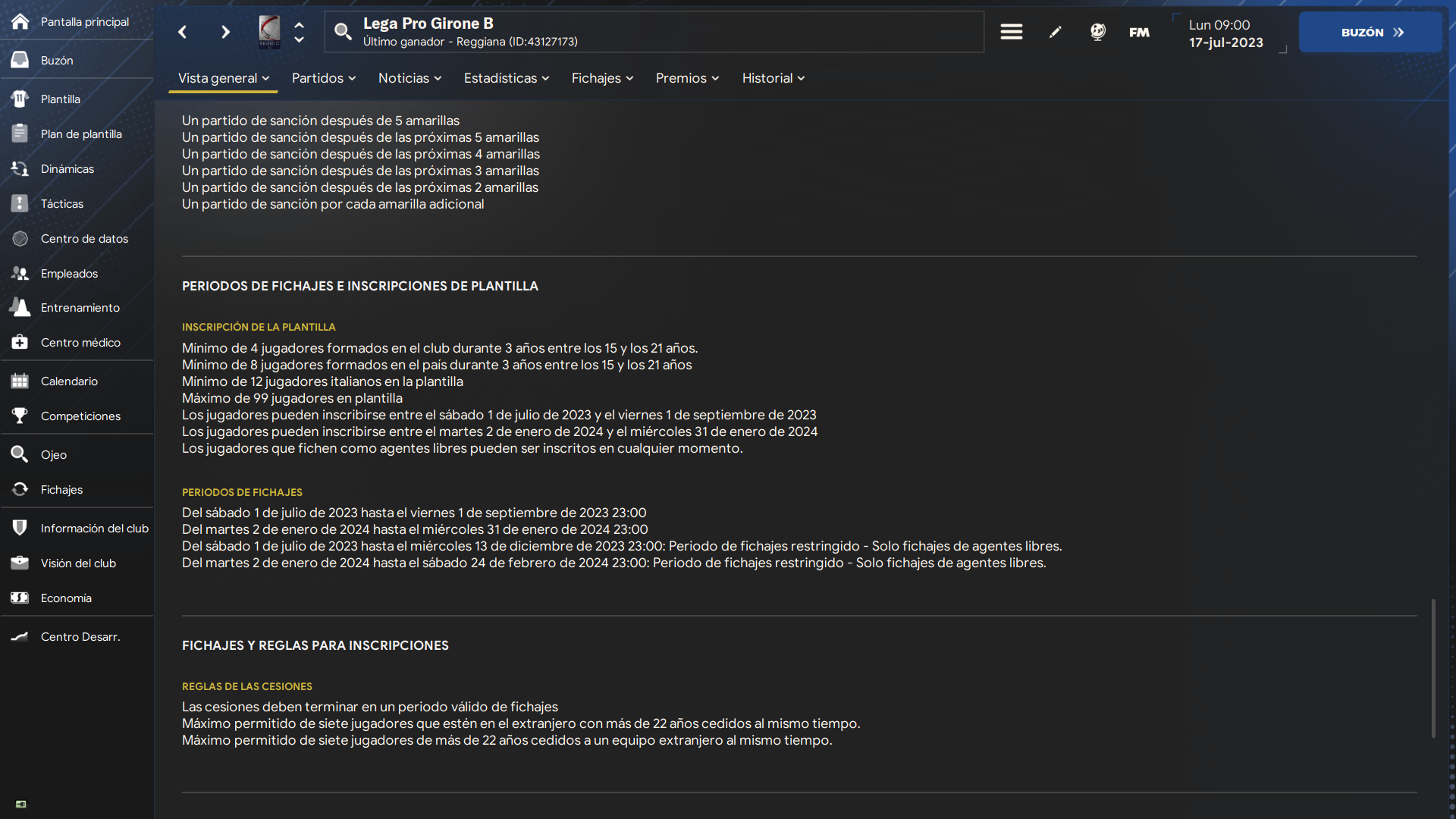Viewport: 1456px width, 819px height.
Task: Open the Premios dropdown menu
Action: point(688,78)
